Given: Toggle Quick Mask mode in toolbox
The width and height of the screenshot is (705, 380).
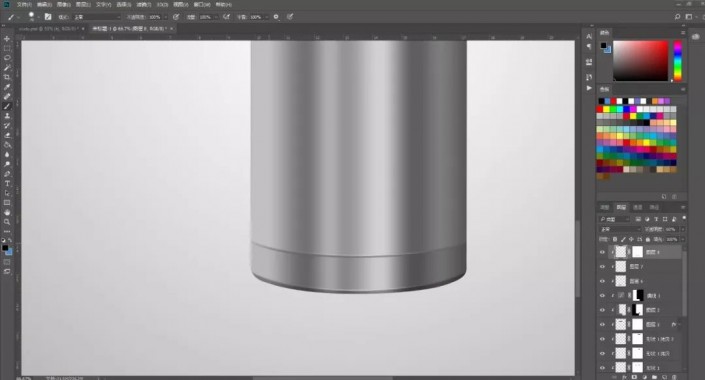Looking at the screenshot, I should coord(7,262).
